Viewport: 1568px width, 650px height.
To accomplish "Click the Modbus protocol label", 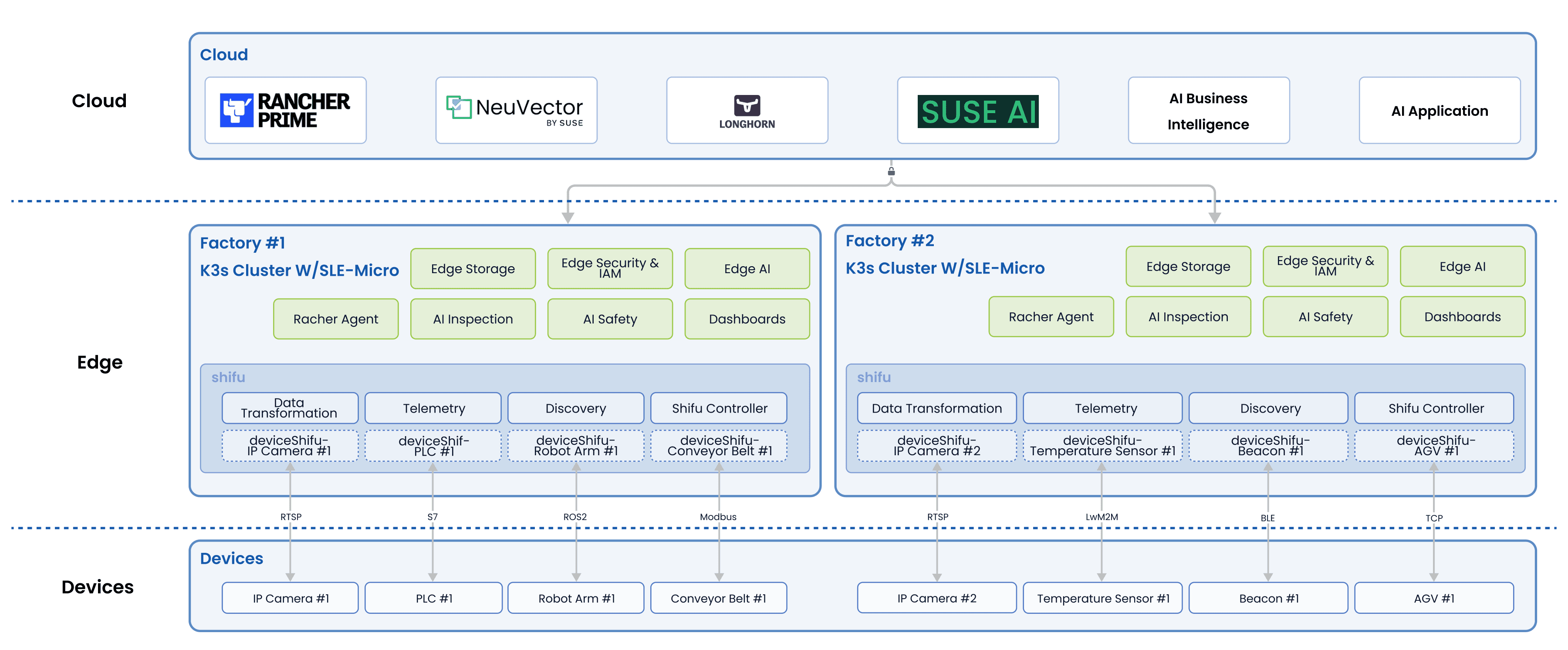I will coord(718,517).
